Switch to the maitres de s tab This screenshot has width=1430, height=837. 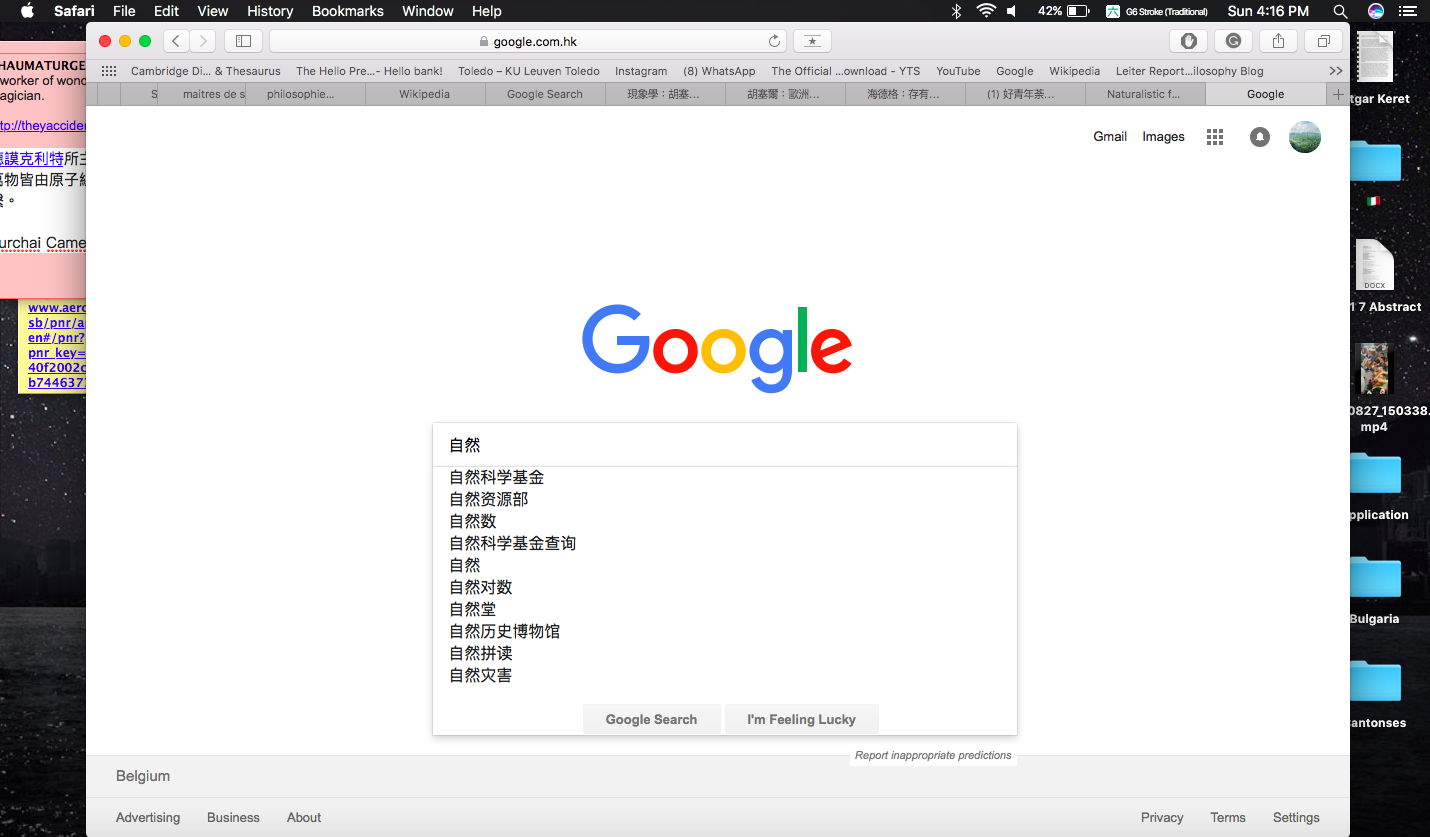pyautogui.click(x=203, y=94)
